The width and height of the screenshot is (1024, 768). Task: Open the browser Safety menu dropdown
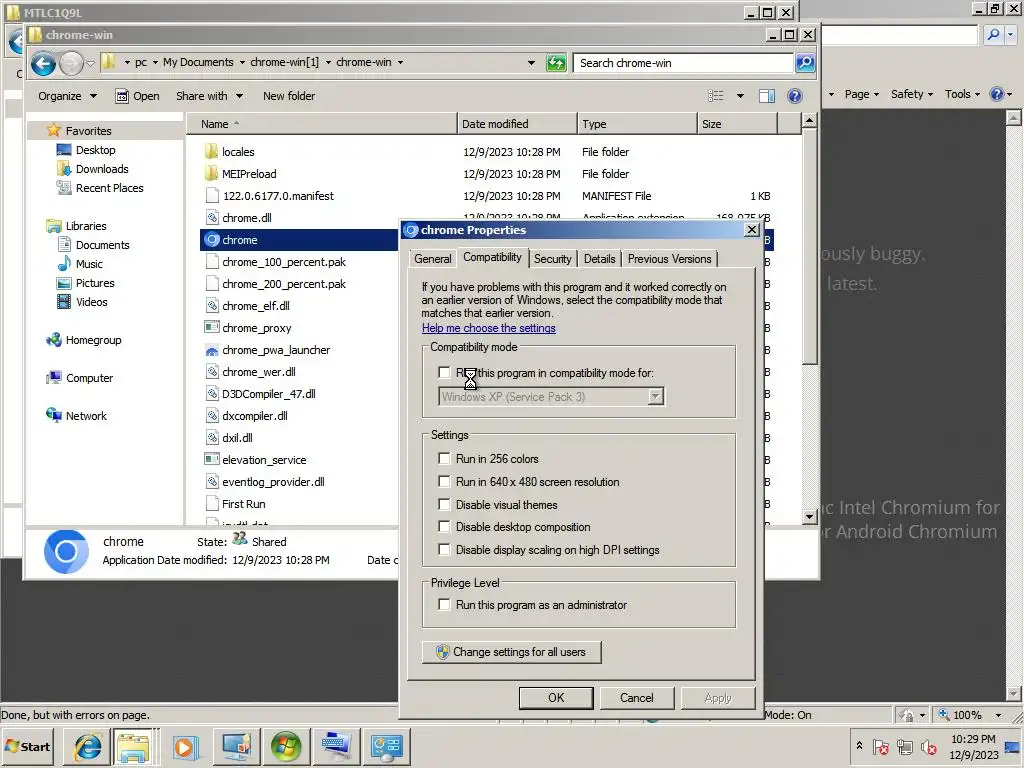click(x=912, y=94)
